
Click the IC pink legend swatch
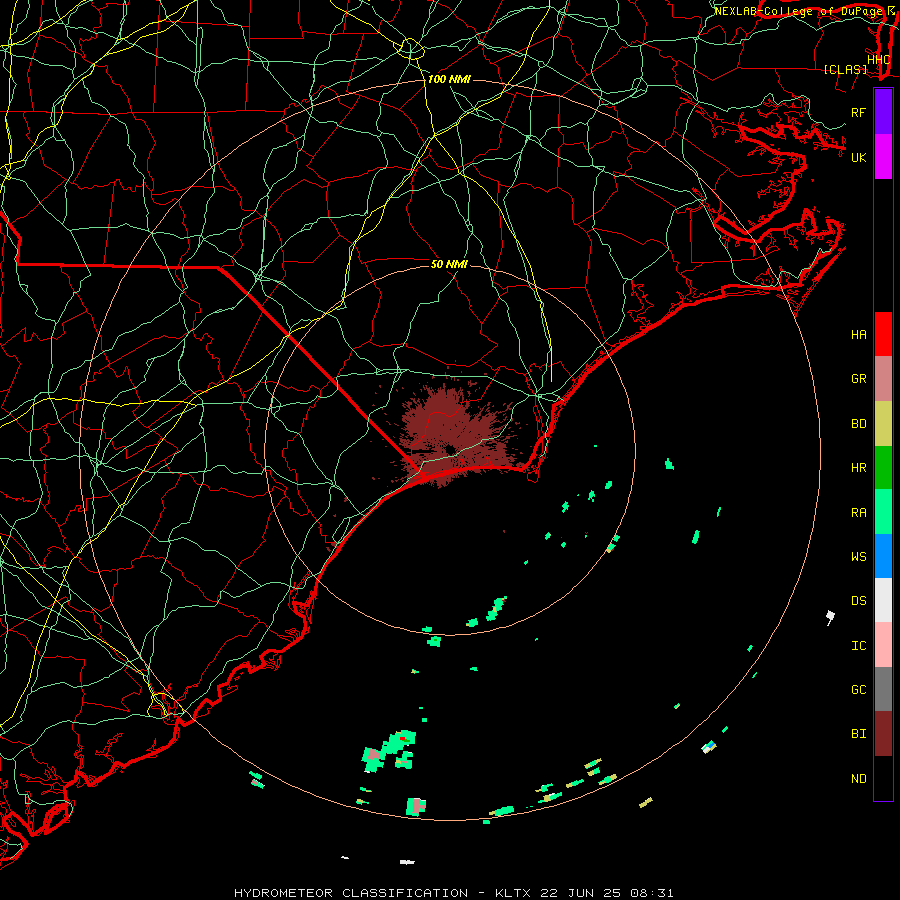[x=883, y=645]
